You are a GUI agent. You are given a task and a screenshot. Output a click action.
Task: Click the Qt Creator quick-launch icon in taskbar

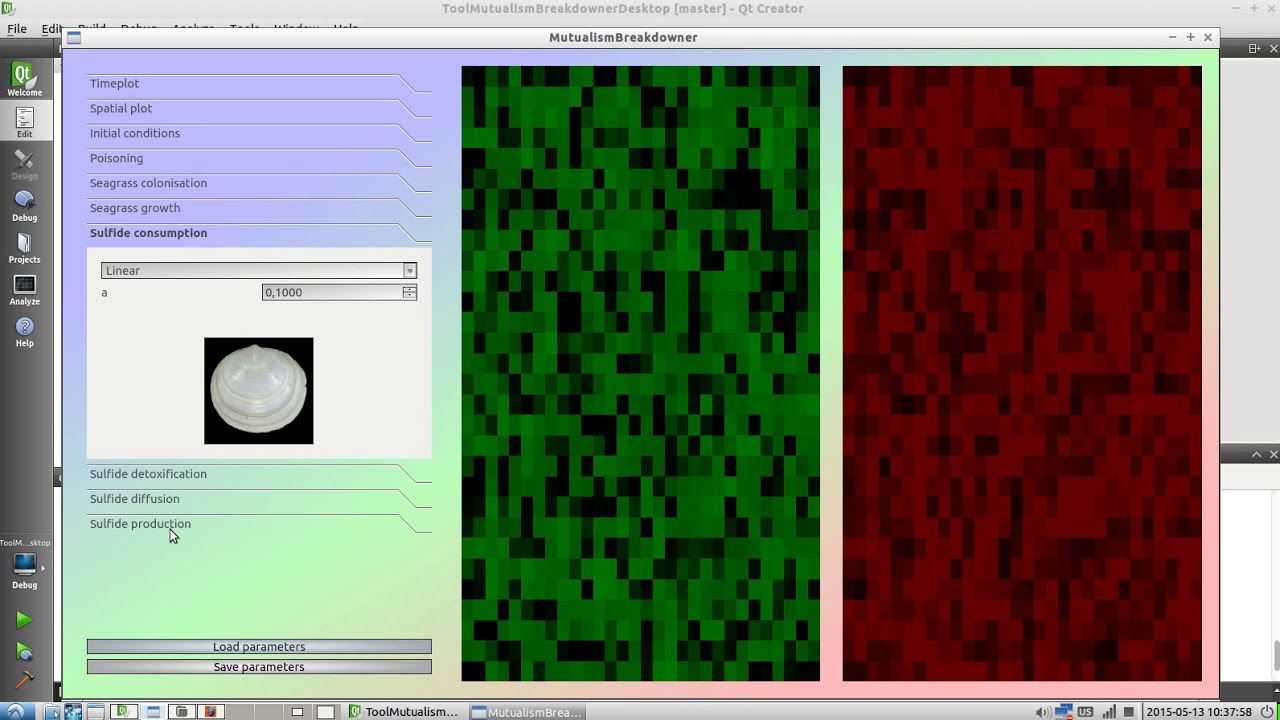tap(123, 712)
